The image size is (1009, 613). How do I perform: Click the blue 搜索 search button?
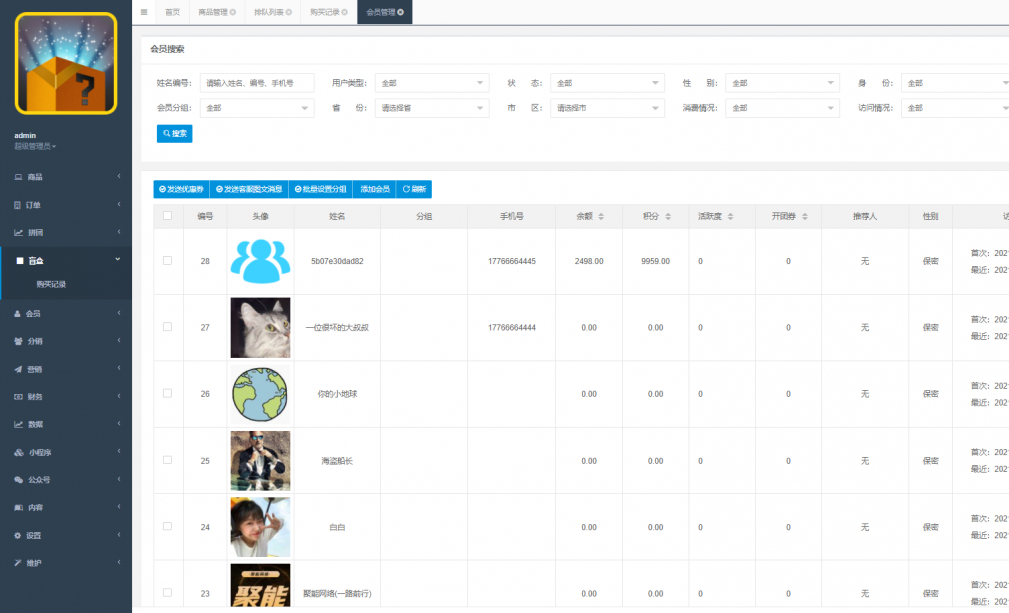tap(174, 134)
